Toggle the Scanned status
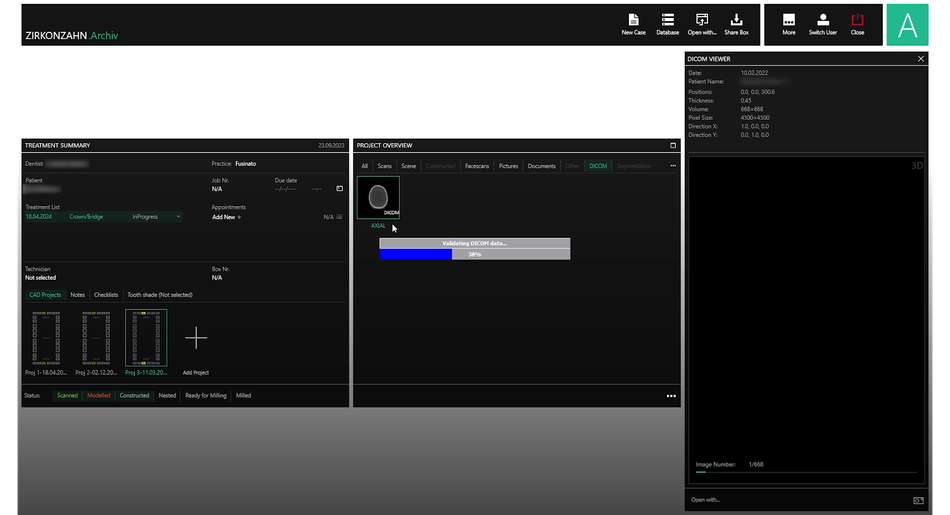 pyautogui.click(x=67, y=395)
